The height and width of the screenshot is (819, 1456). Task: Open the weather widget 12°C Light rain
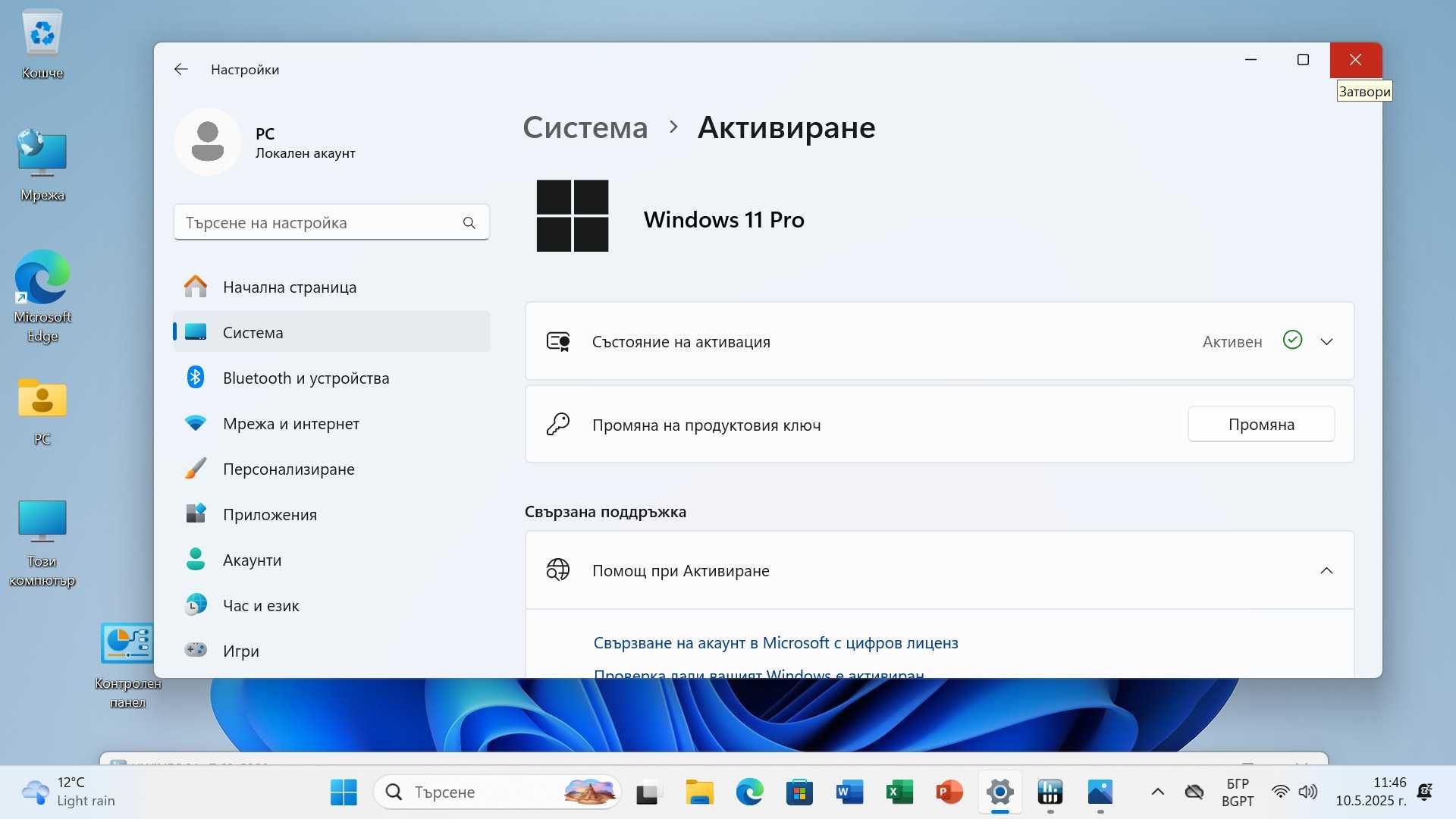click(x=68, y=792)
